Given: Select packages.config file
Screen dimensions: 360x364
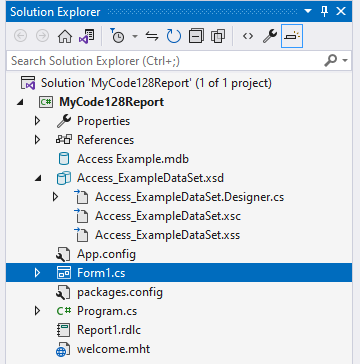Looking at the screenshot, I should (120, 292).
